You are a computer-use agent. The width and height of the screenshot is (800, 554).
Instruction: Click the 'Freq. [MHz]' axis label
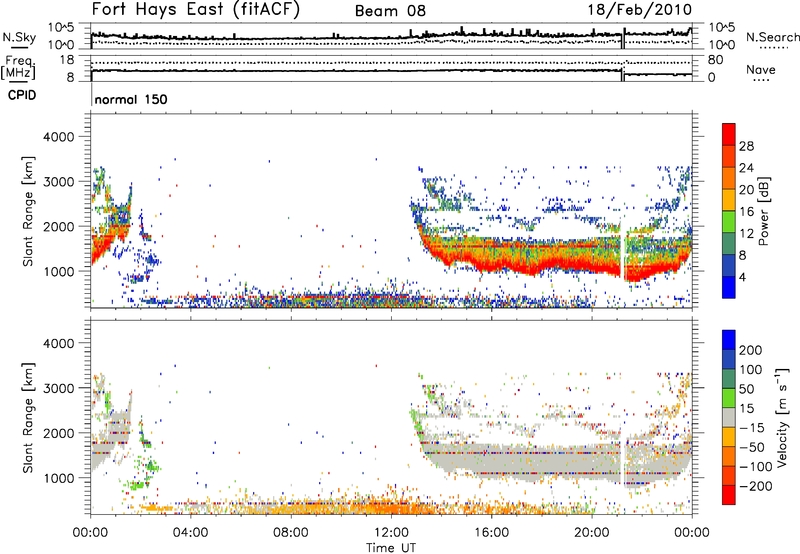click(18, 68)
